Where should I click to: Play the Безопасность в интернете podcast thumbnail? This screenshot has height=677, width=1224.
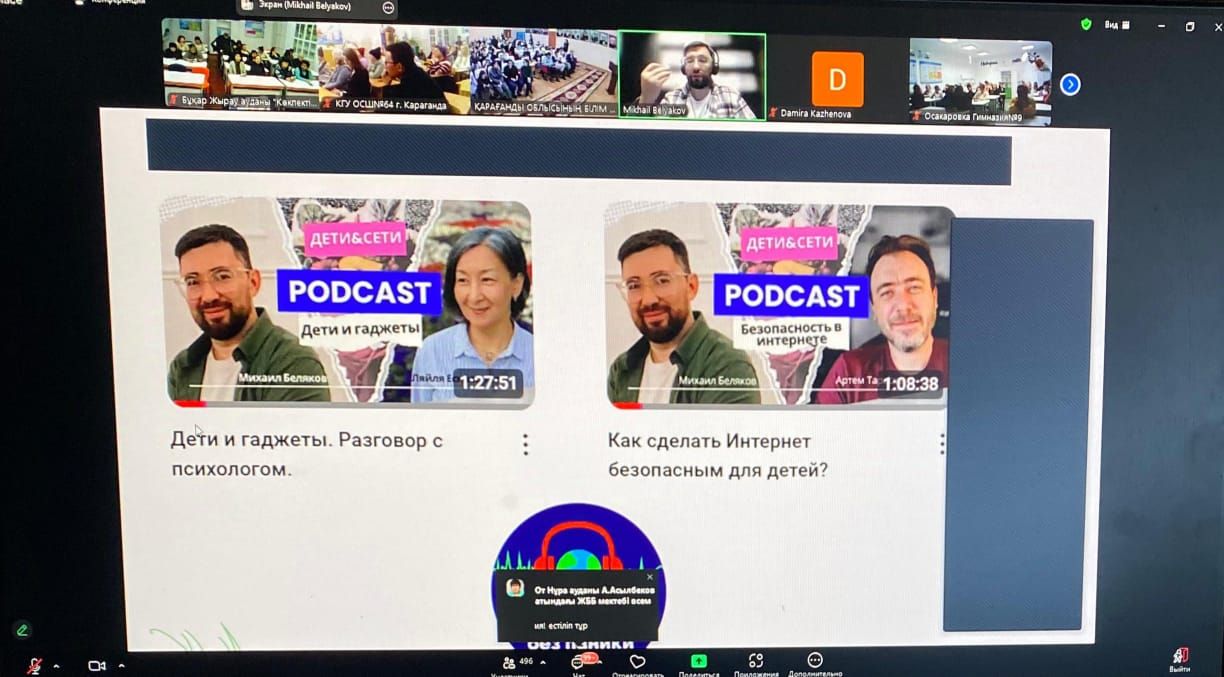779,306
